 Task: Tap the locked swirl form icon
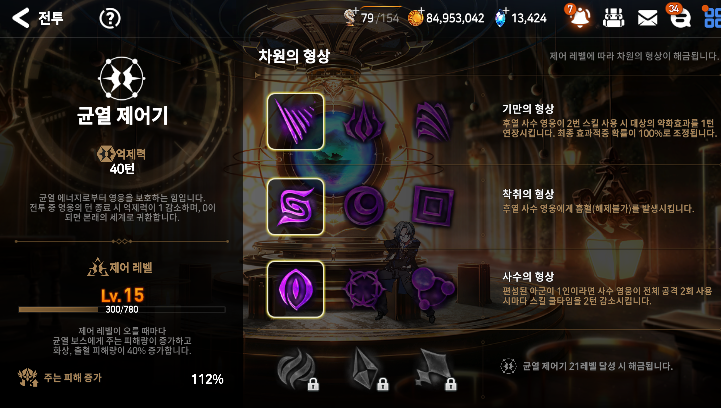[x=298, y=369]
